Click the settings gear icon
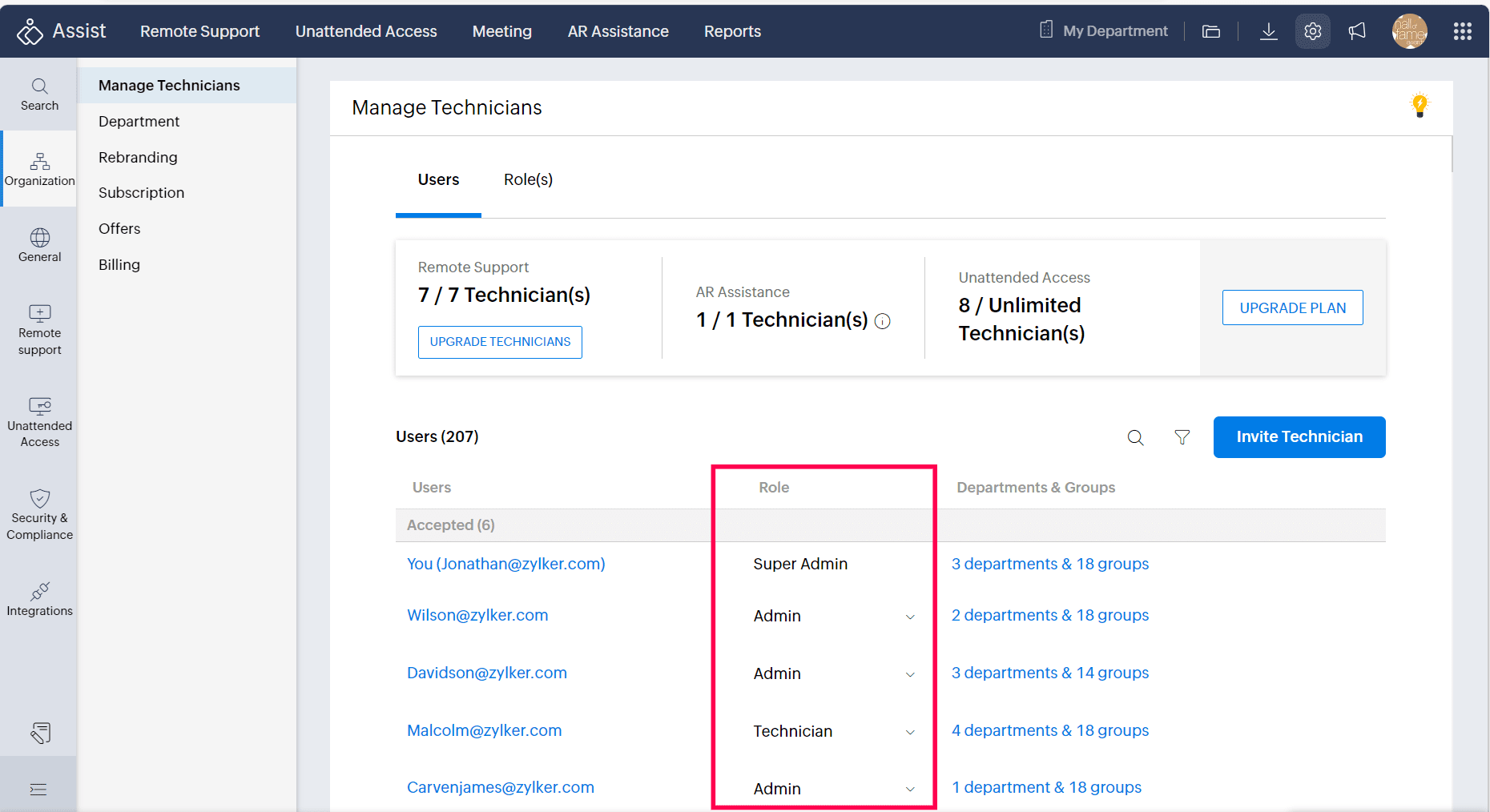Screen dimensions: 1490x812 (1312, 31)
